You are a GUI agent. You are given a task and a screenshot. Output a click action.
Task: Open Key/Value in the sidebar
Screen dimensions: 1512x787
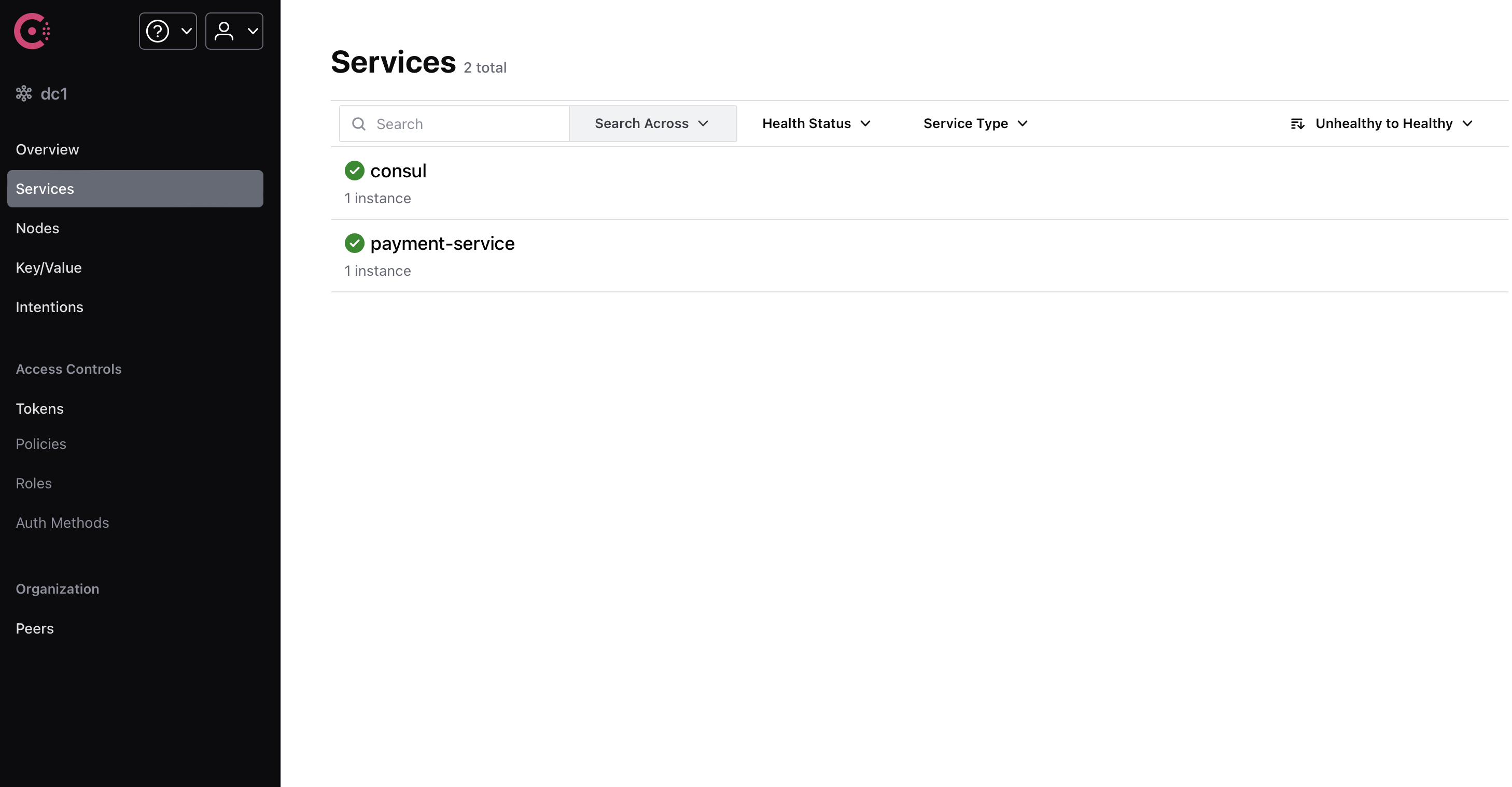[49, 268]
